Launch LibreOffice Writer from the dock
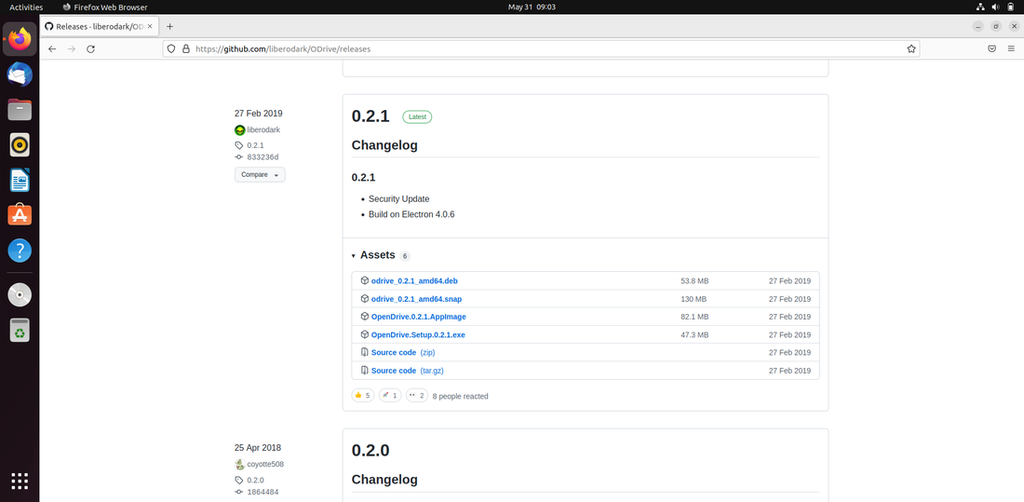The image size is (1024, 502). coord(20,180)
